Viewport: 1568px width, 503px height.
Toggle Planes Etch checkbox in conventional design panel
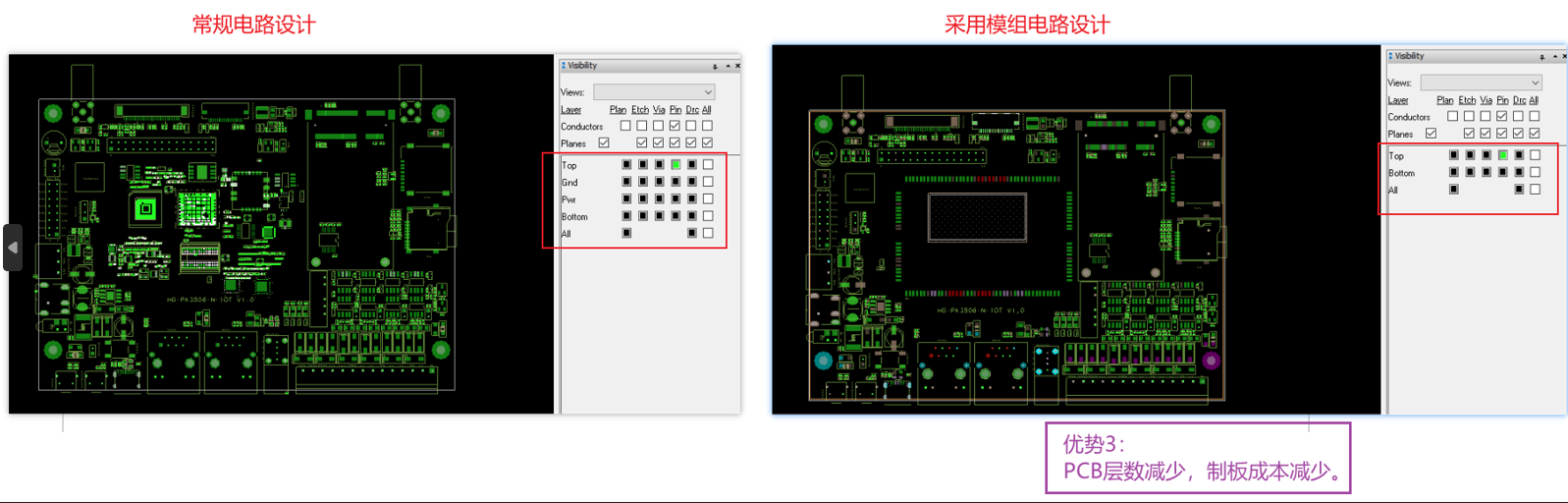642,143
